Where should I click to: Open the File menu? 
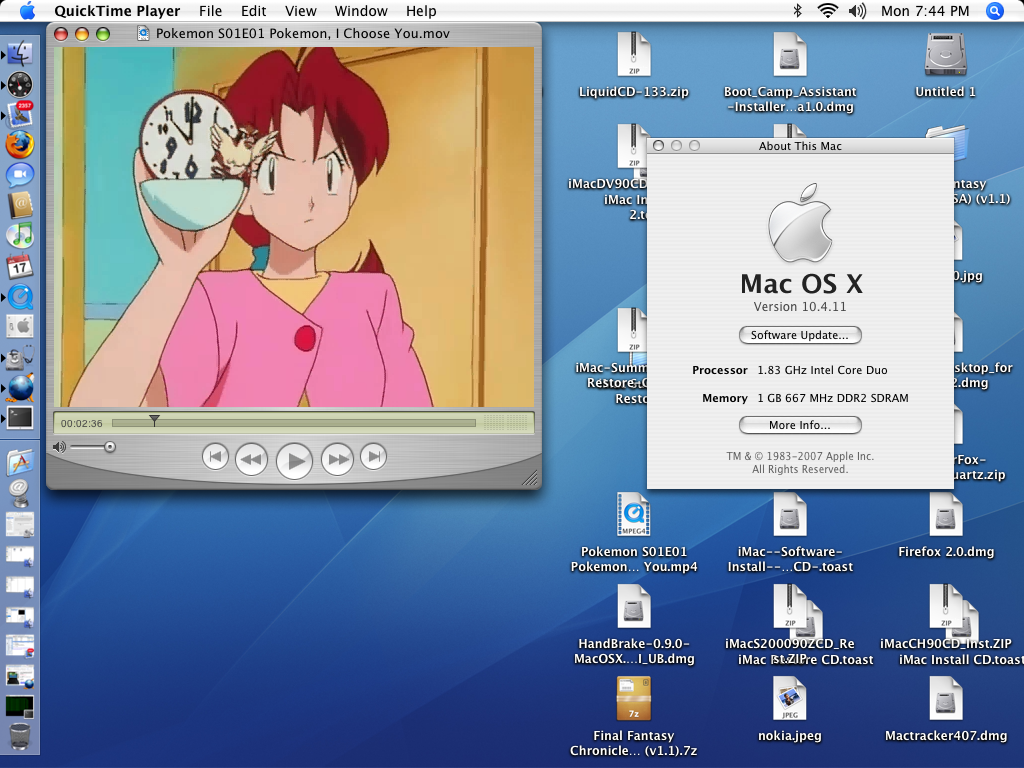tap(210, 11)
